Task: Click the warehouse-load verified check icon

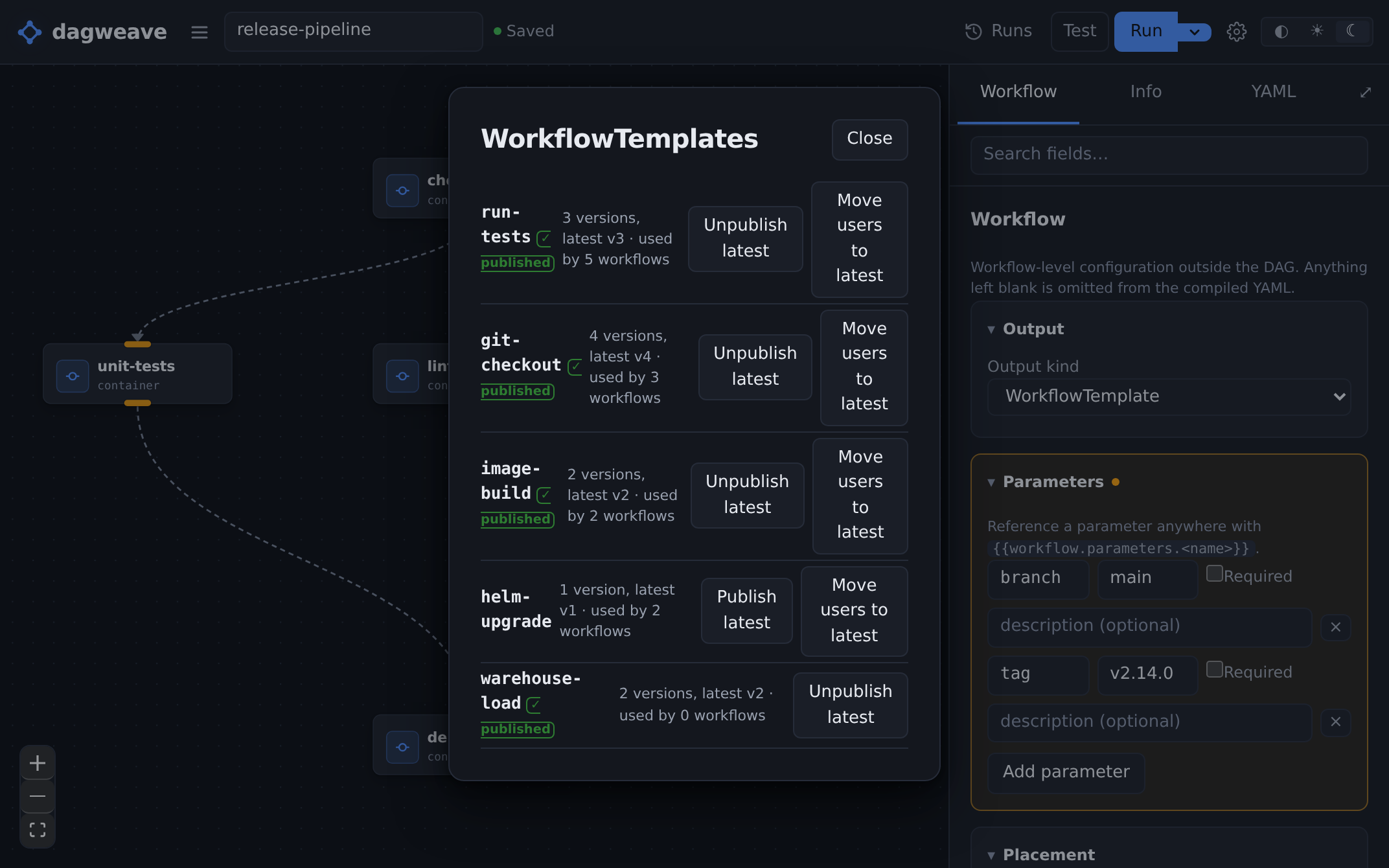Action: (x=534, y=705)
